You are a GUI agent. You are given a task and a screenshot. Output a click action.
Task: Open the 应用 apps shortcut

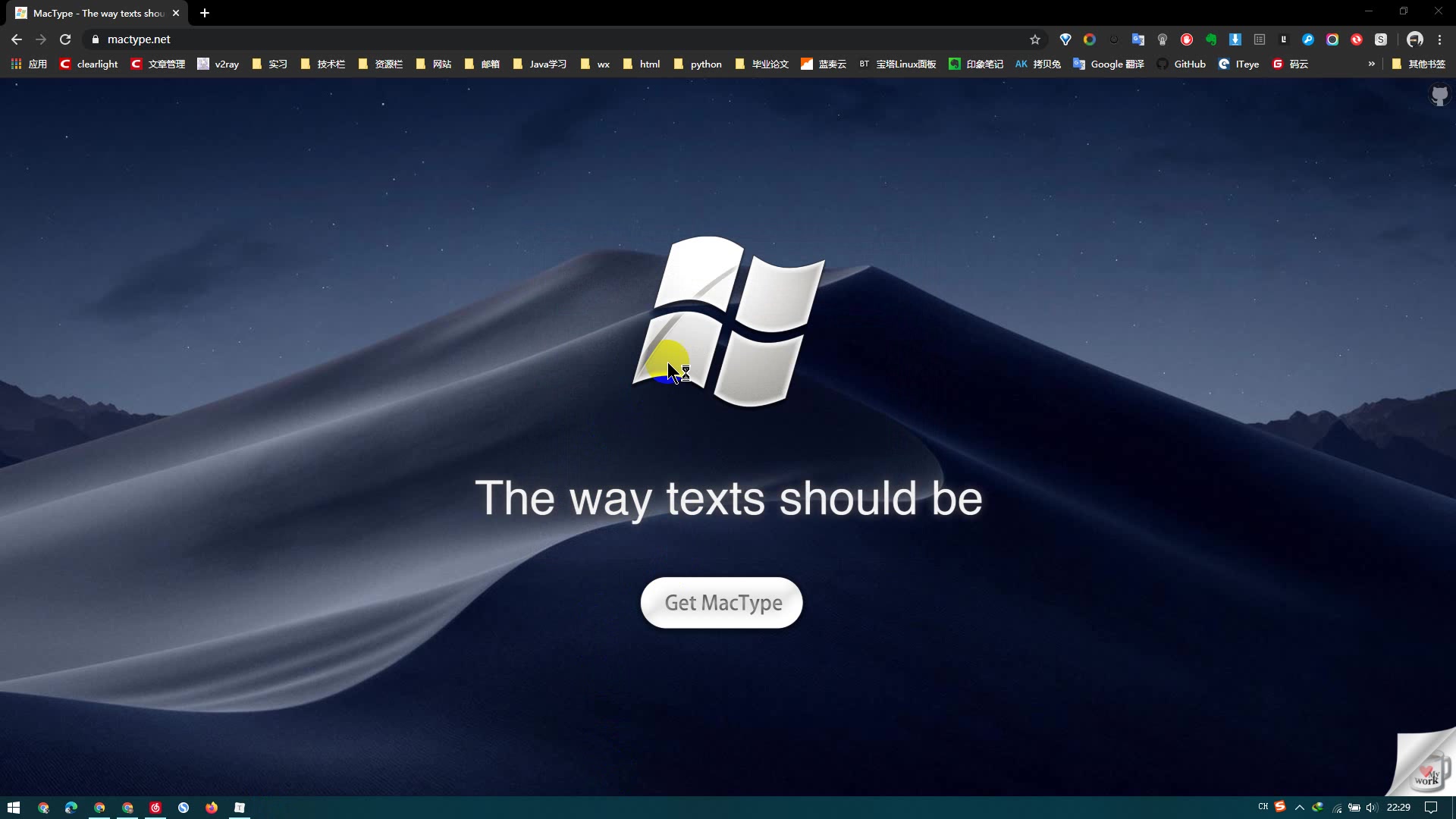(29, 64)
